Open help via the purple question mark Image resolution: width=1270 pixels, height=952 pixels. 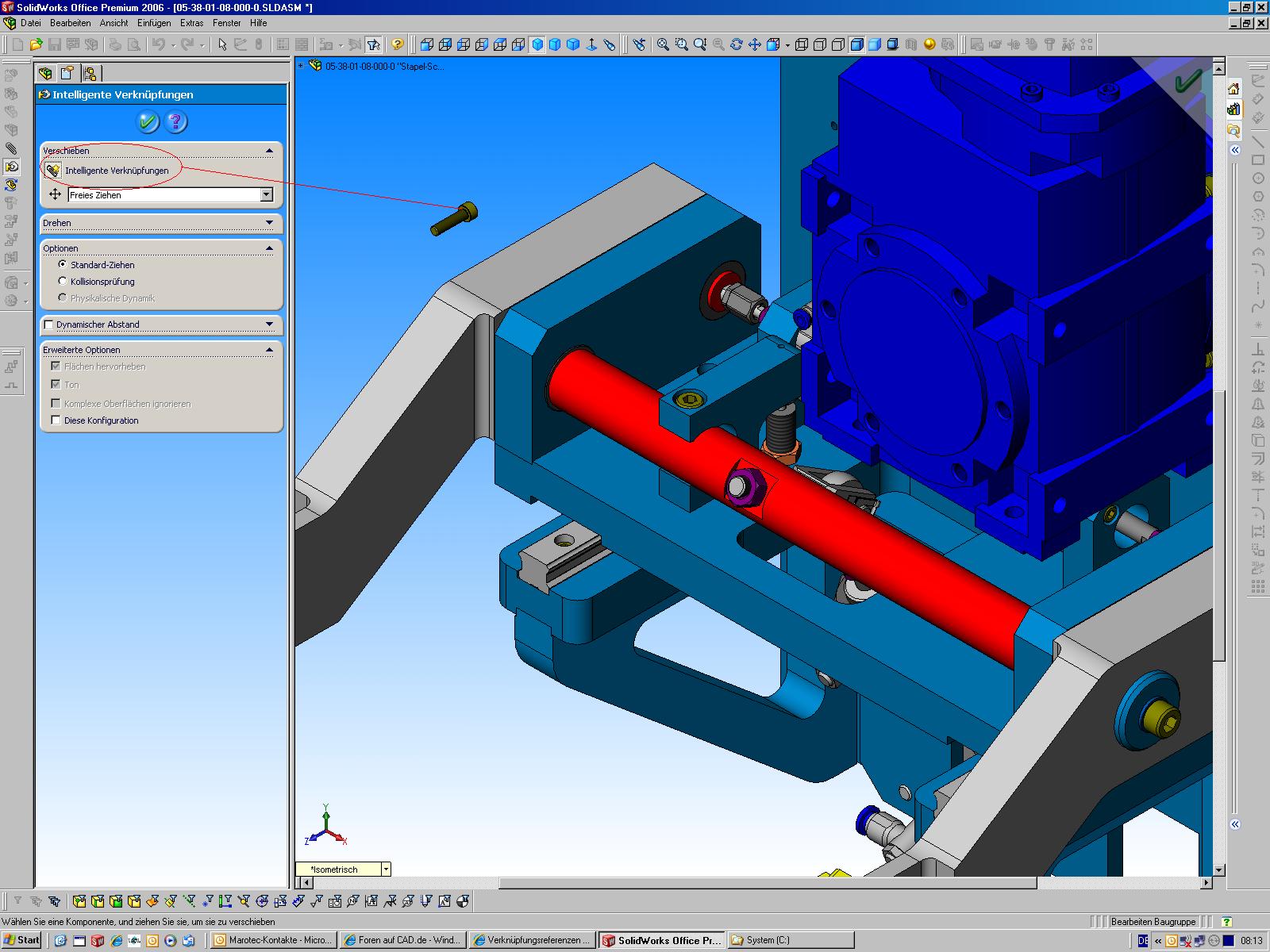point(175,121)
